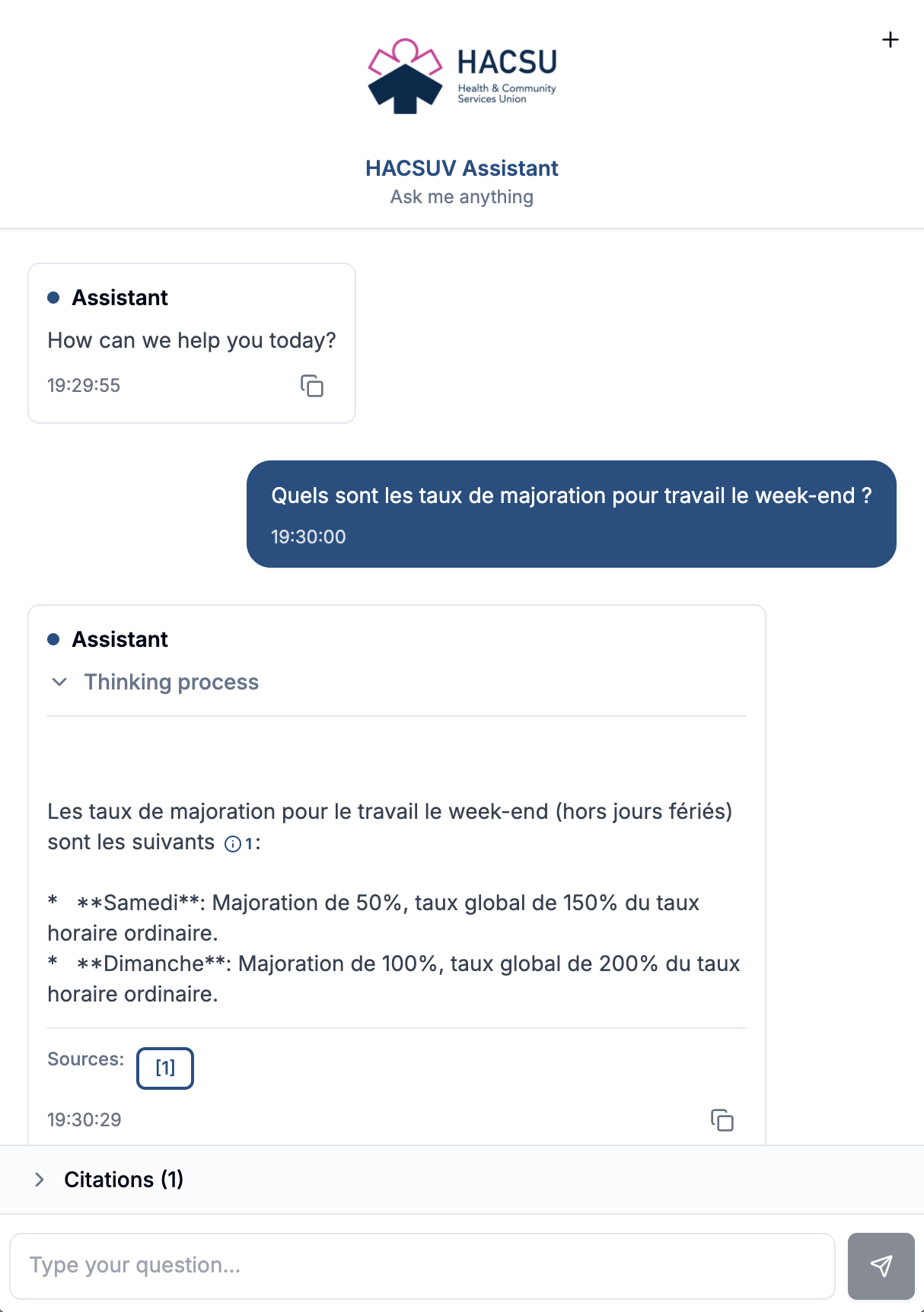Screen dimensions: 924x1312
Task: Click the send message paper plane icon
Action: click(x=882, y=1266)
